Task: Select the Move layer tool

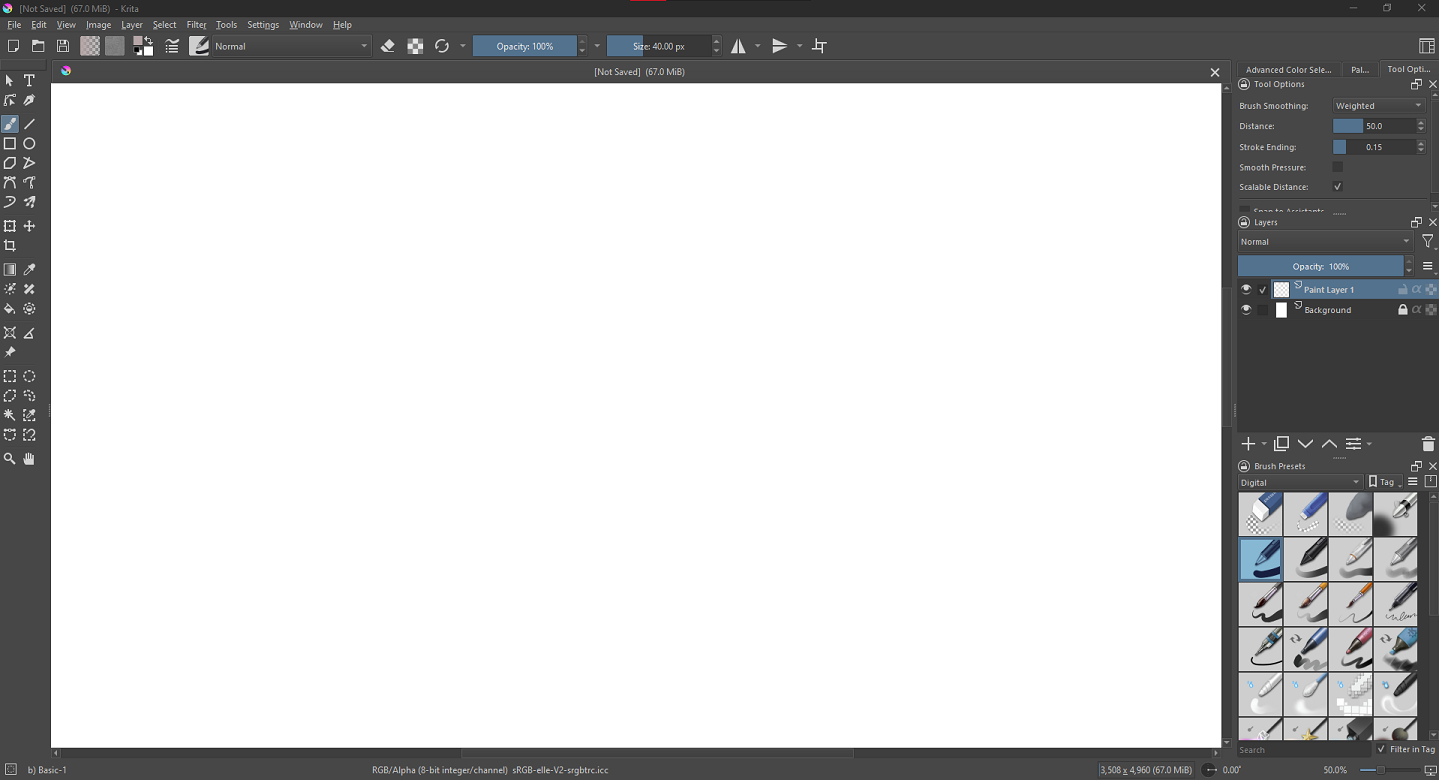Action: coord(29,227)
